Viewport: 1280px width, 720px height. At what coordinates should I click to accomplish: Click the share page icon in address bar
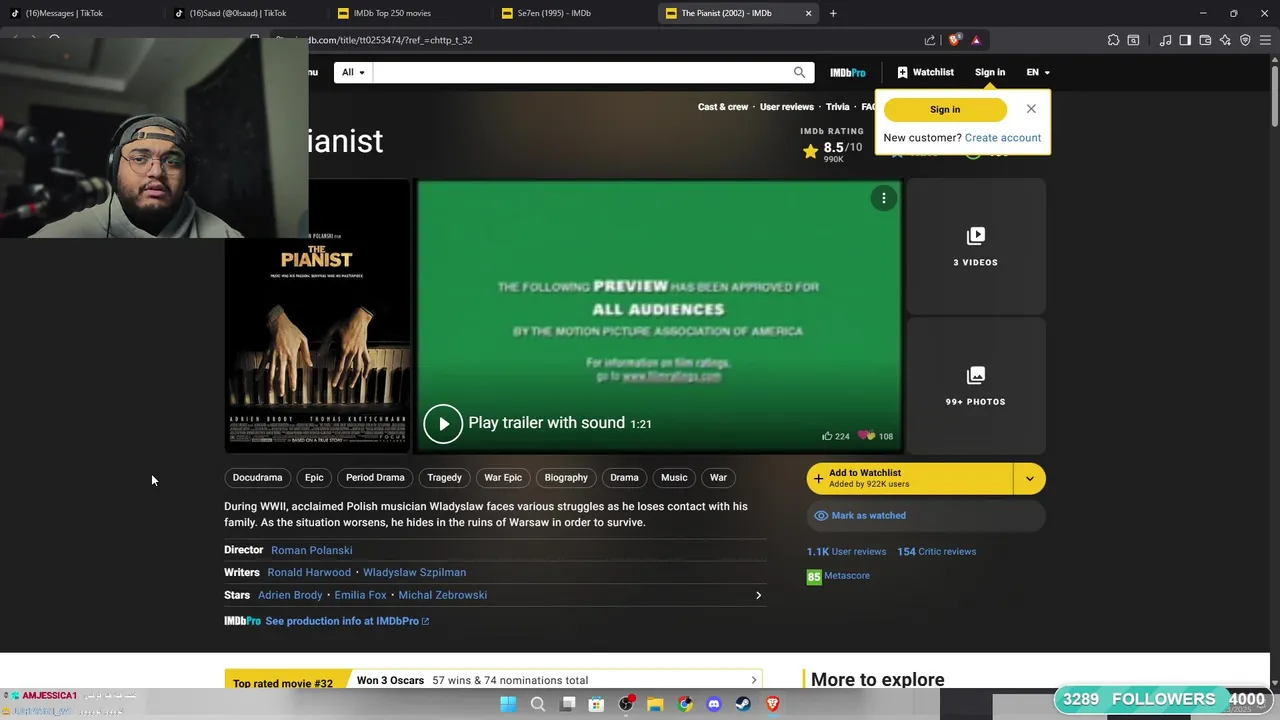(x=930, y=40)
